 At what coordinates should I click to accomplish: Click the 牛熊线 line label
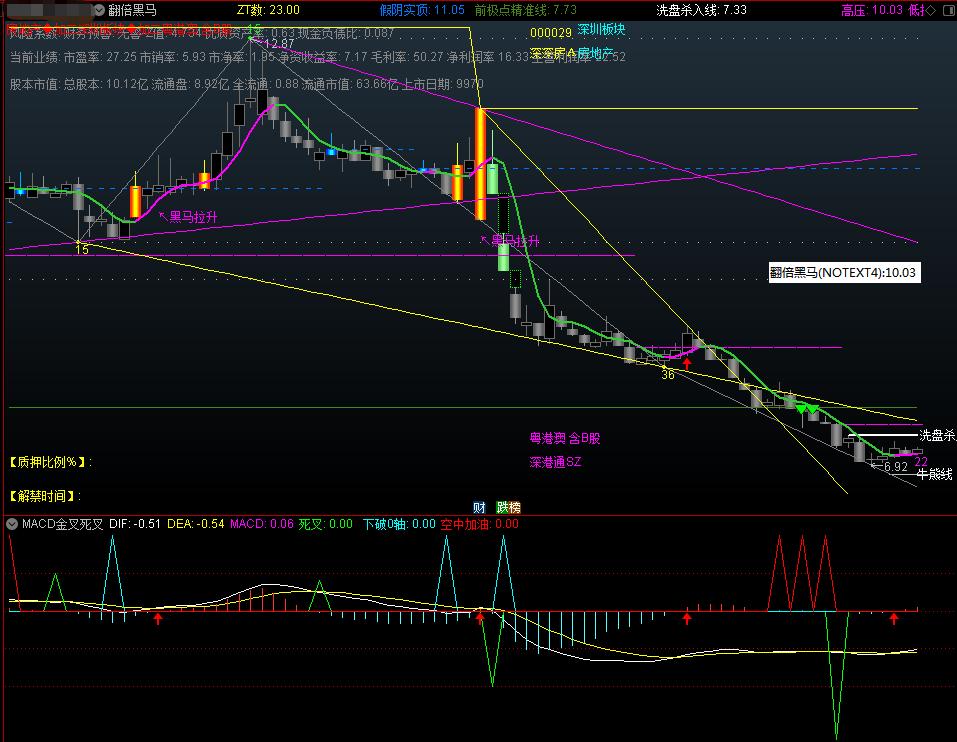click(934, 474)
